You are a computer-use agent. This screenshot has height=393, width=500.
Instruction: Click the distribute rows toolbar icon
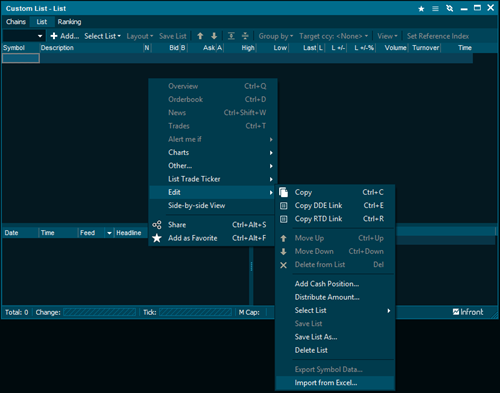(x=245, y=36)
